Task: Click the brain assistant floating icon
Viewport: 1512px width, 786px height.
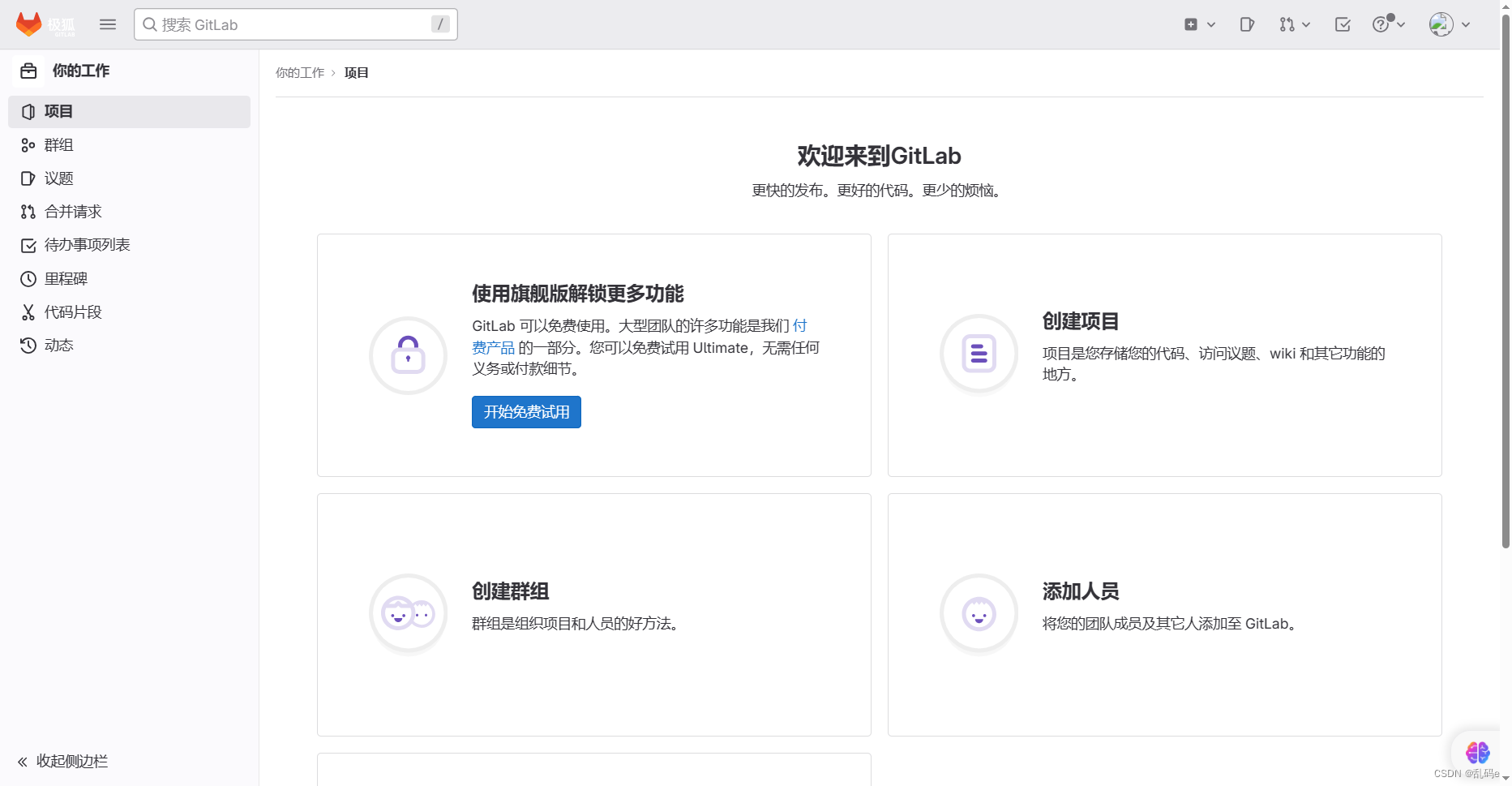Action: pos(1477,752)
